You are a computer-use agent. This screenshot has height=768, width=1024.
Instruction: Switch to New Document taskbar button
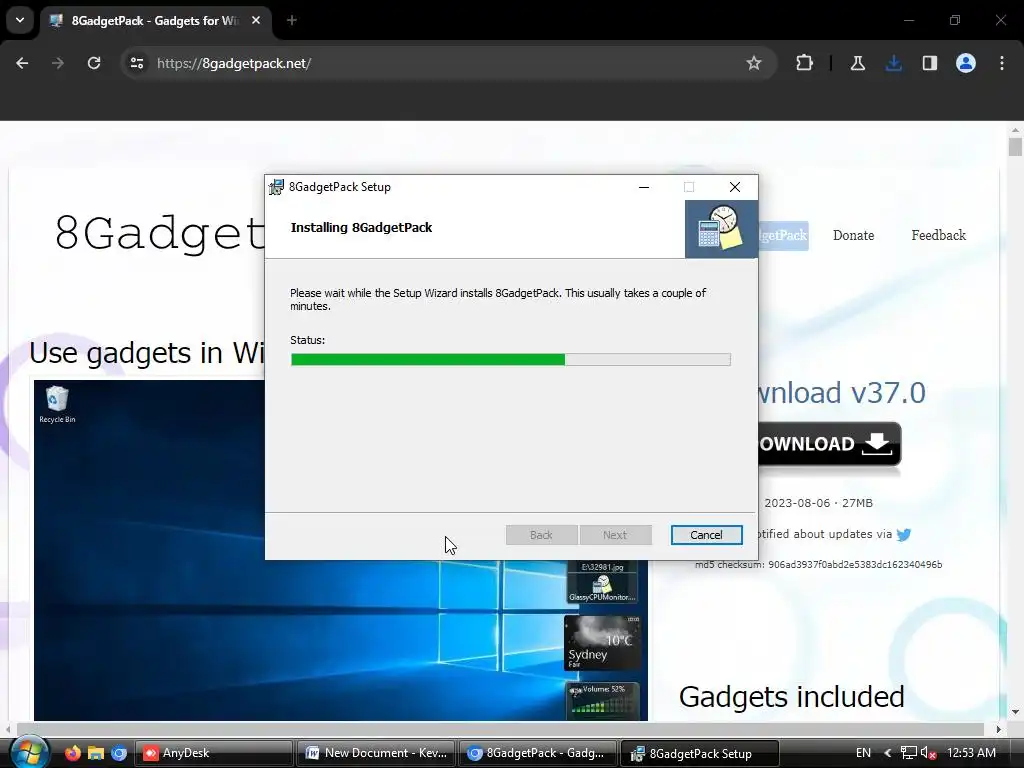coord(376,753)
